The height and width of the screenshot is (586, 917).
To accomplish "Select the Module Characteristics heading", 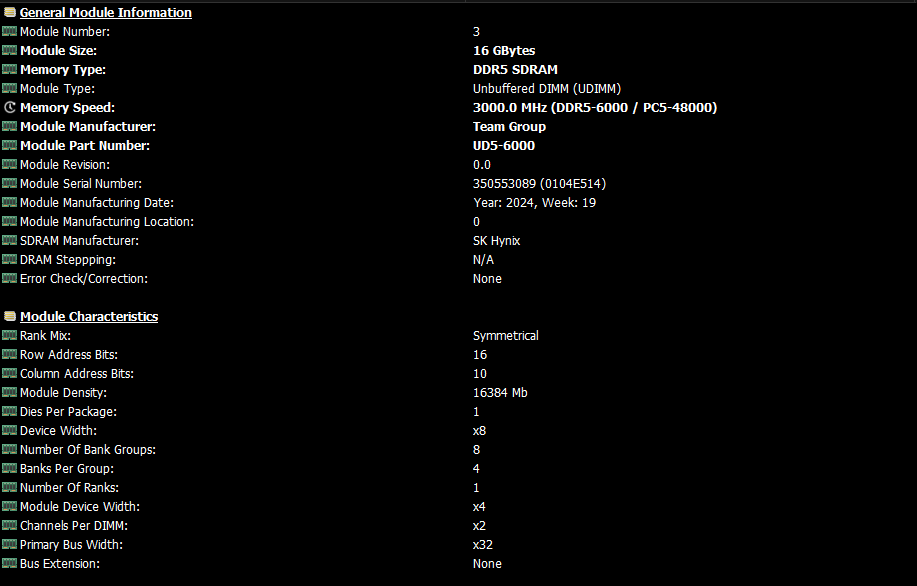I will [x=89, y=317].
